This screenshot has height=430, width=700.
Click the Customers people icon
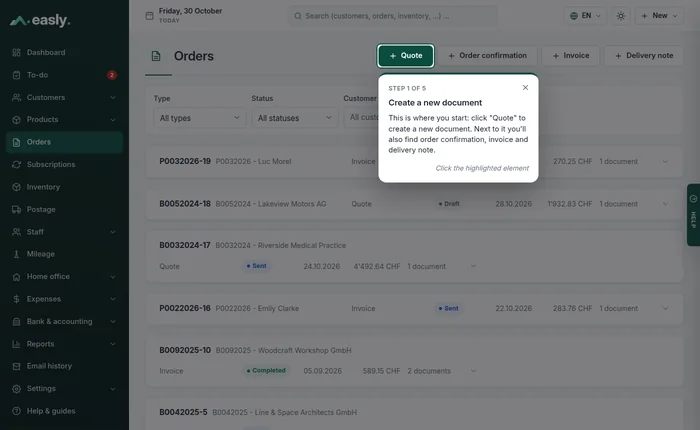[x=17, y=97]
